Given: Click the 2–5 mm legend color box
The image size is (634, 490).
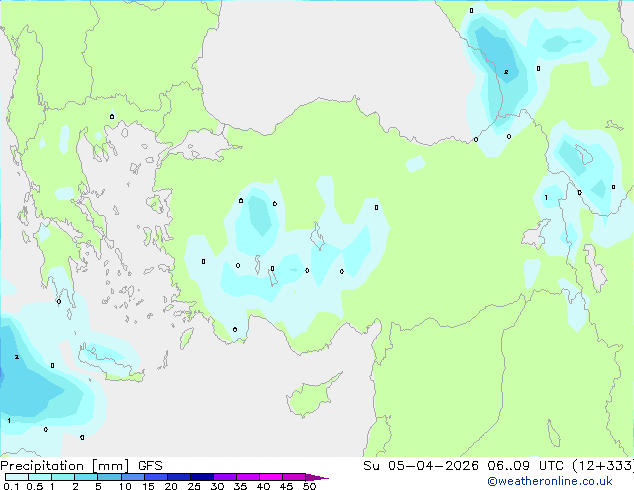Looking at the screenshot, I should [x=86, y=477].
